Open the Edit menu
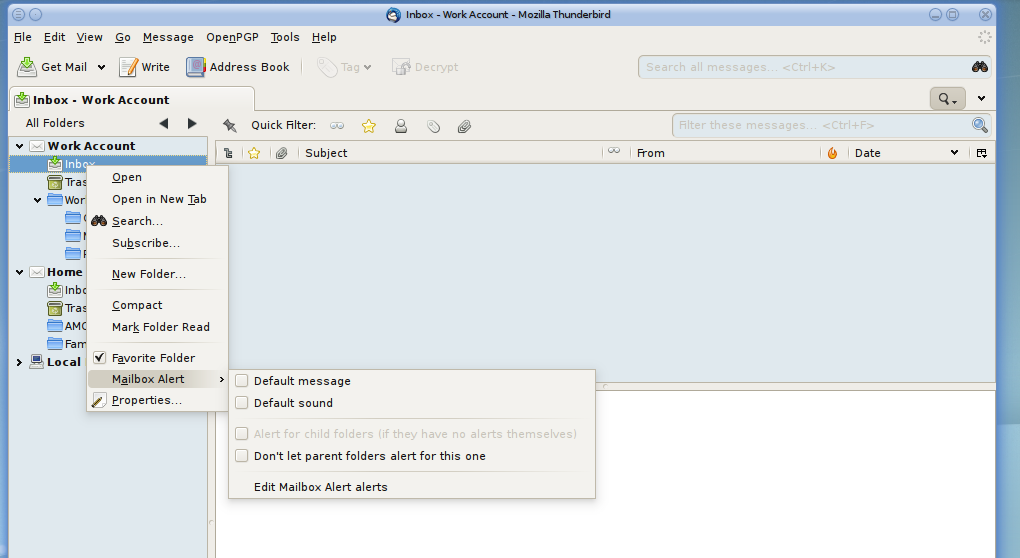1020x558 pixels. [54, 37]
